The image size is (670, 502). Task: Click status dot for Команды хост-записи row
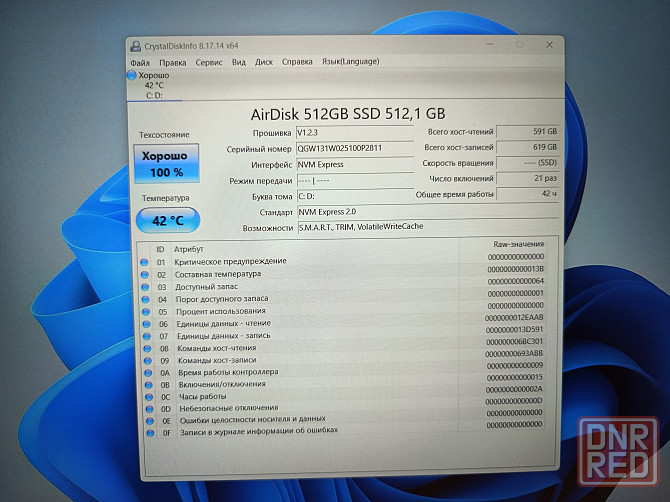coord(147,361)
